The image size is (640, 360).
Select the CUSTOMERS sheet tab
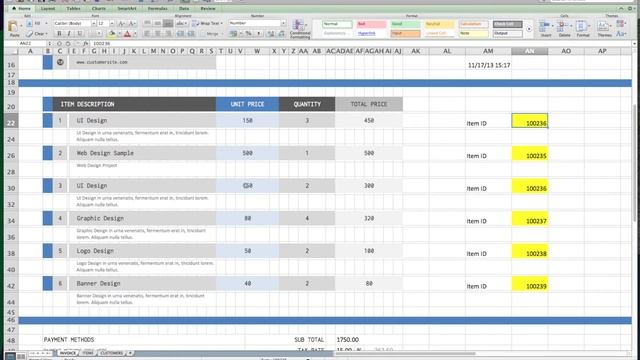[111, 353]
